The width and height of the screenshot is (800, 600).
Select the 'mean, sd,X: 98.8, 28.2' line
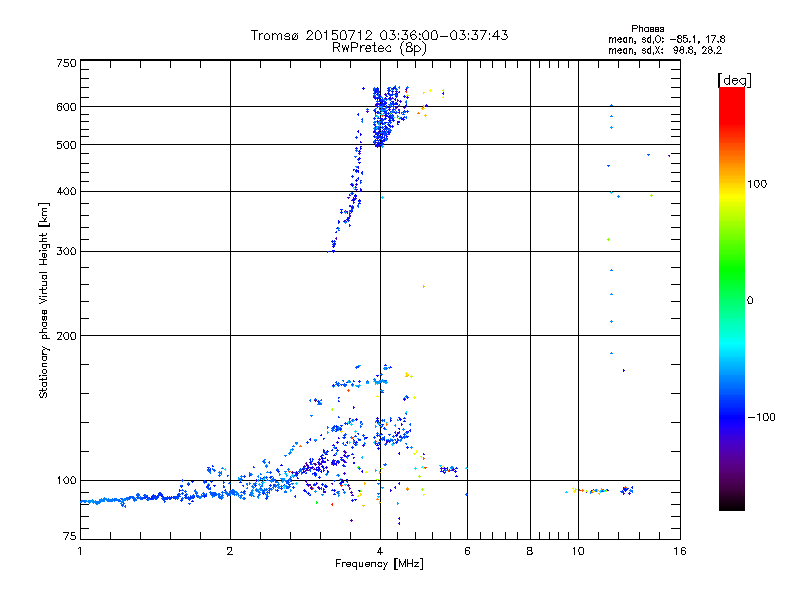click(665, 50)
